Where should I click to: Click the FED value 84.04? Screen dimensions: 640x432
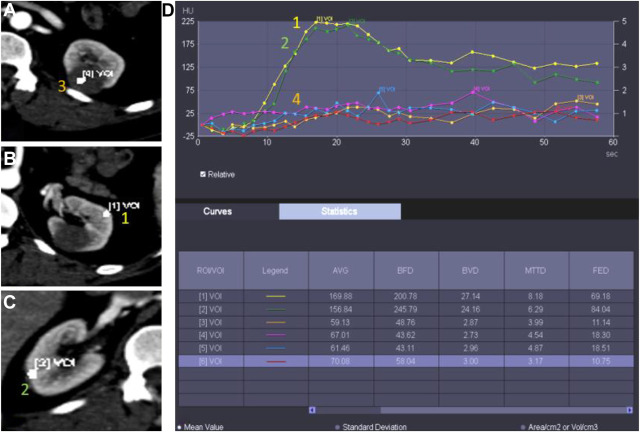pos(601,309)
